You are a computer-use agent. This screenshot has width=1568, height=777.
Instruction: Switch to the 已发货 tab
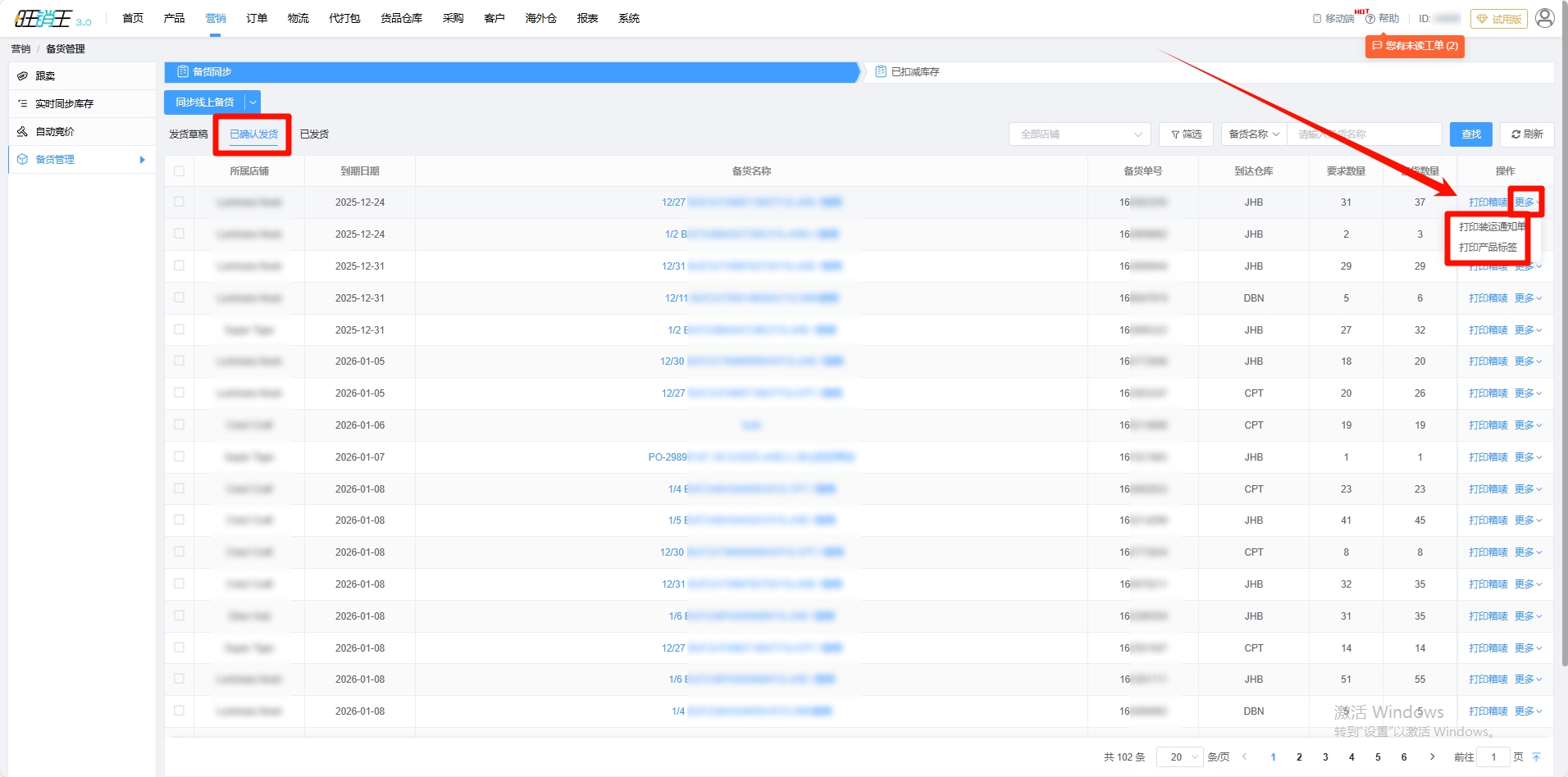coord(314,134)
